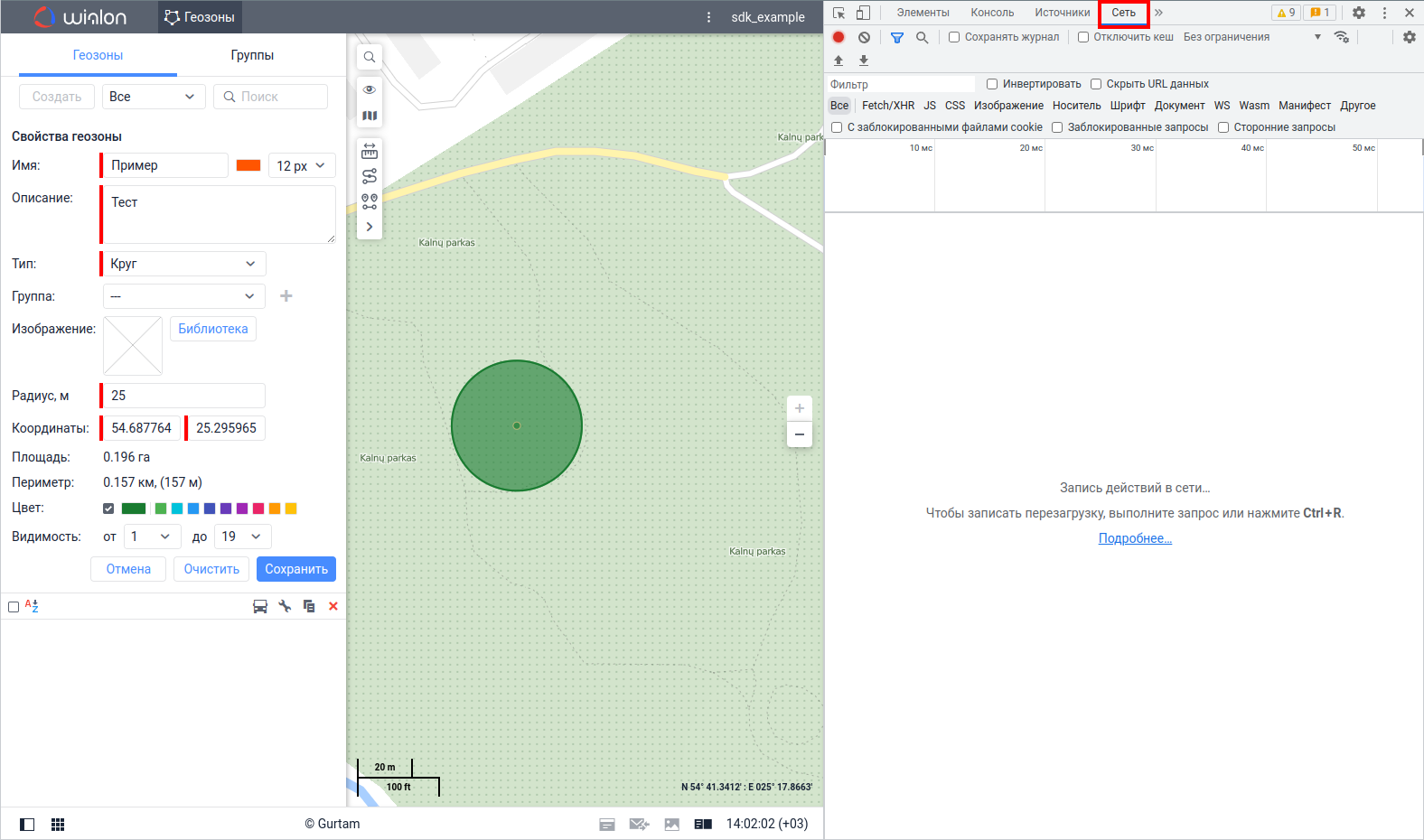The height and width of the screenshot is (840, 1424).
Task: Click the wrench properties icon in the list header
Action: (x=285, y=606)
